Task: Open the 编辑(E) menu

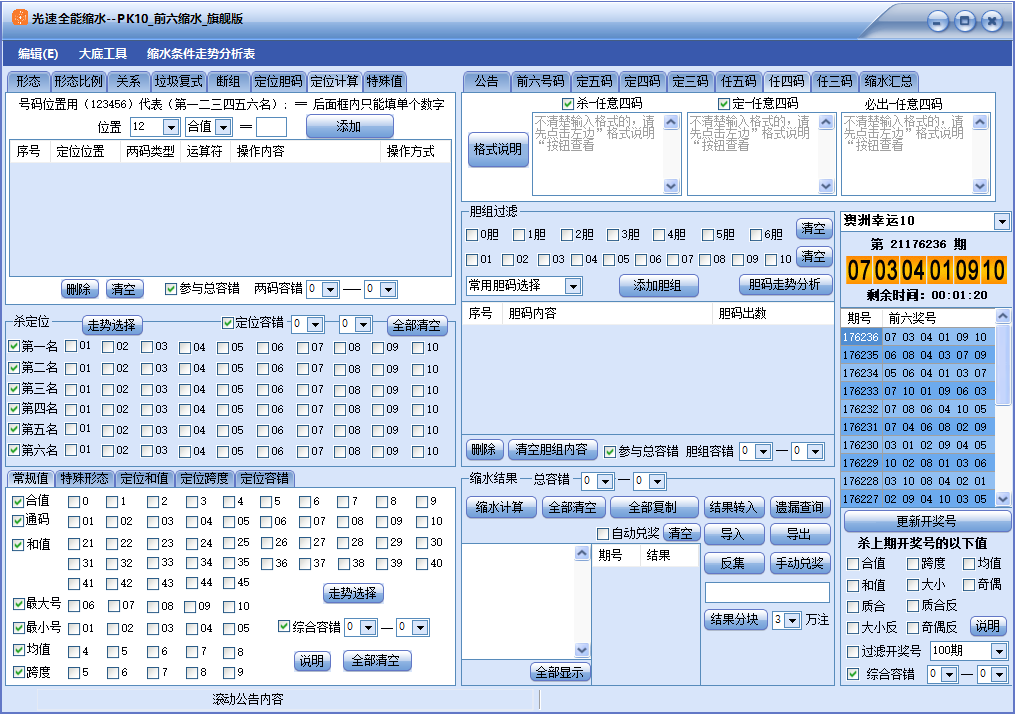Action: [38, 53]
